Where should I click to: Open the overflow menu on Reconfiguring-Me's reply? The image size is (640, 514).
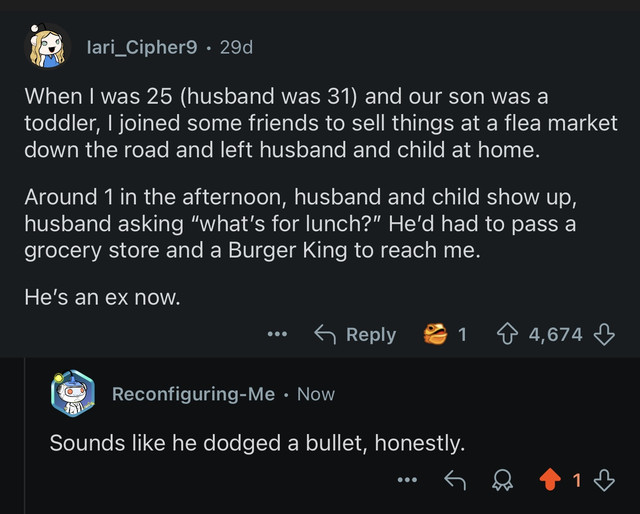pos(407,480)
